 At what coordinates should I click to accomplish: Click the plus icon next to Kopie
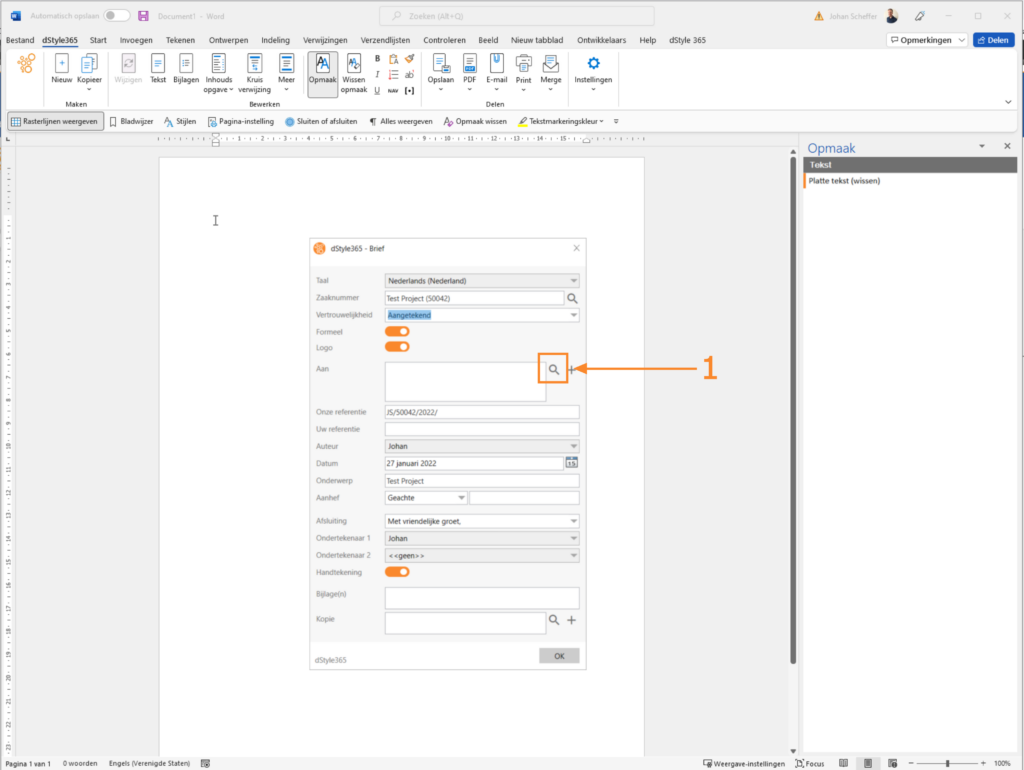(x=571, y=620)
